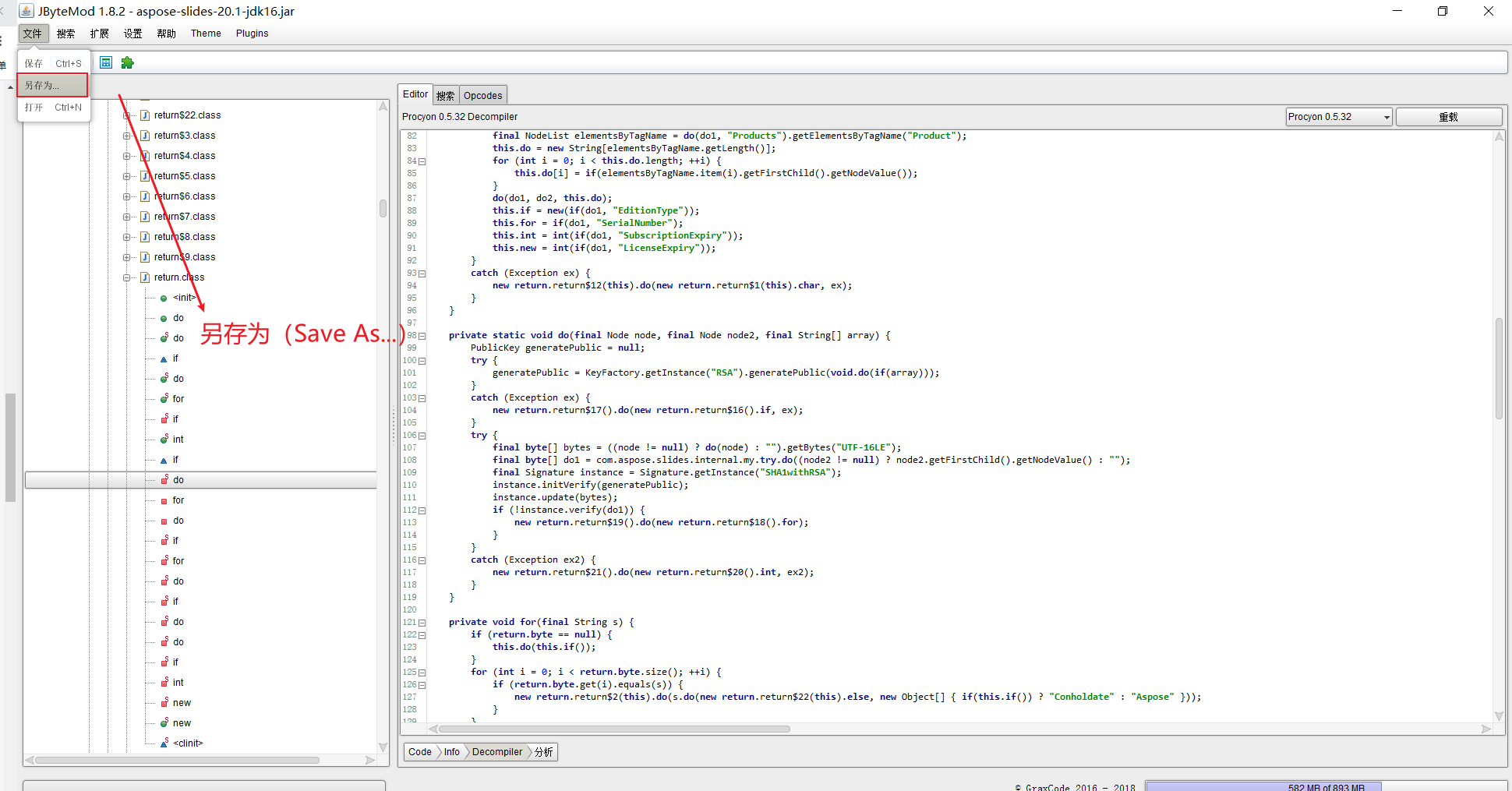
Task: Toggle code fold marker at line 106
Action: point(422,436)
